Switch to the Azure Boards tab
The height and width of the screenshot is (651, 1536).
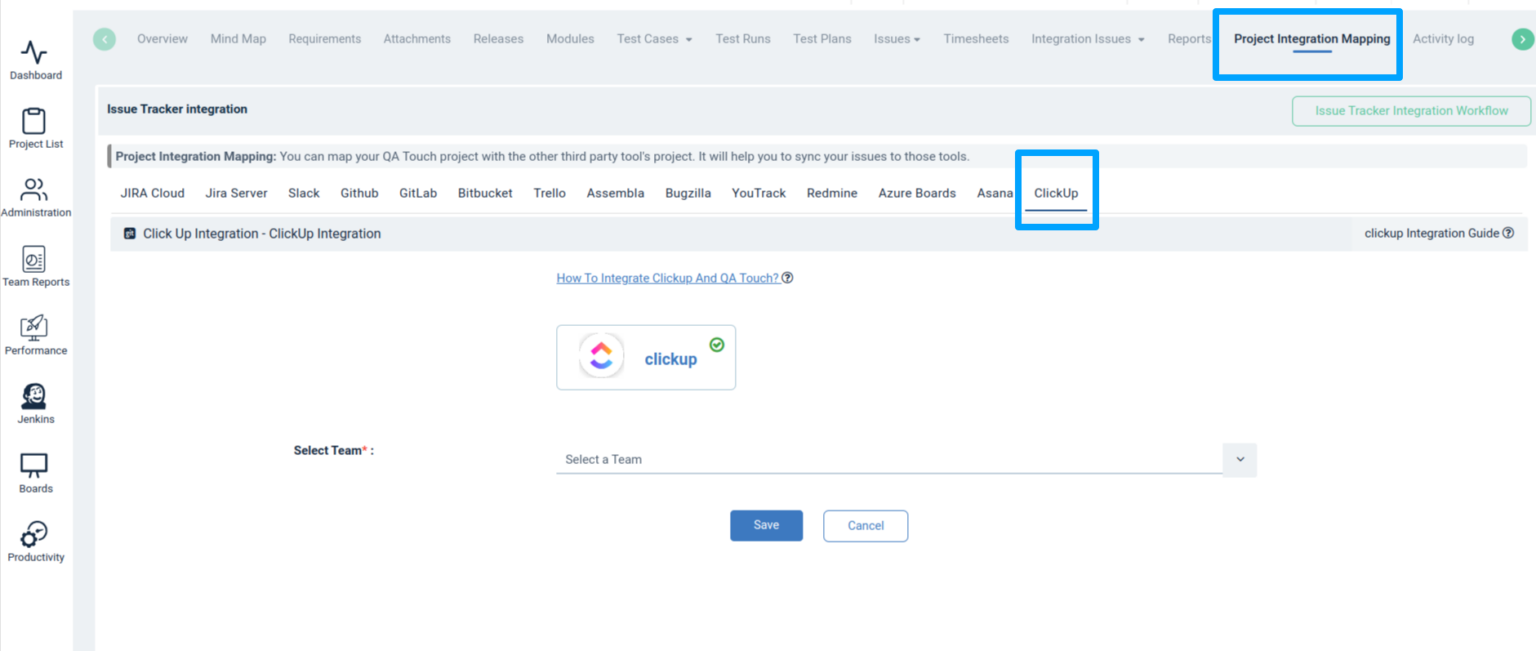(917, 193)
